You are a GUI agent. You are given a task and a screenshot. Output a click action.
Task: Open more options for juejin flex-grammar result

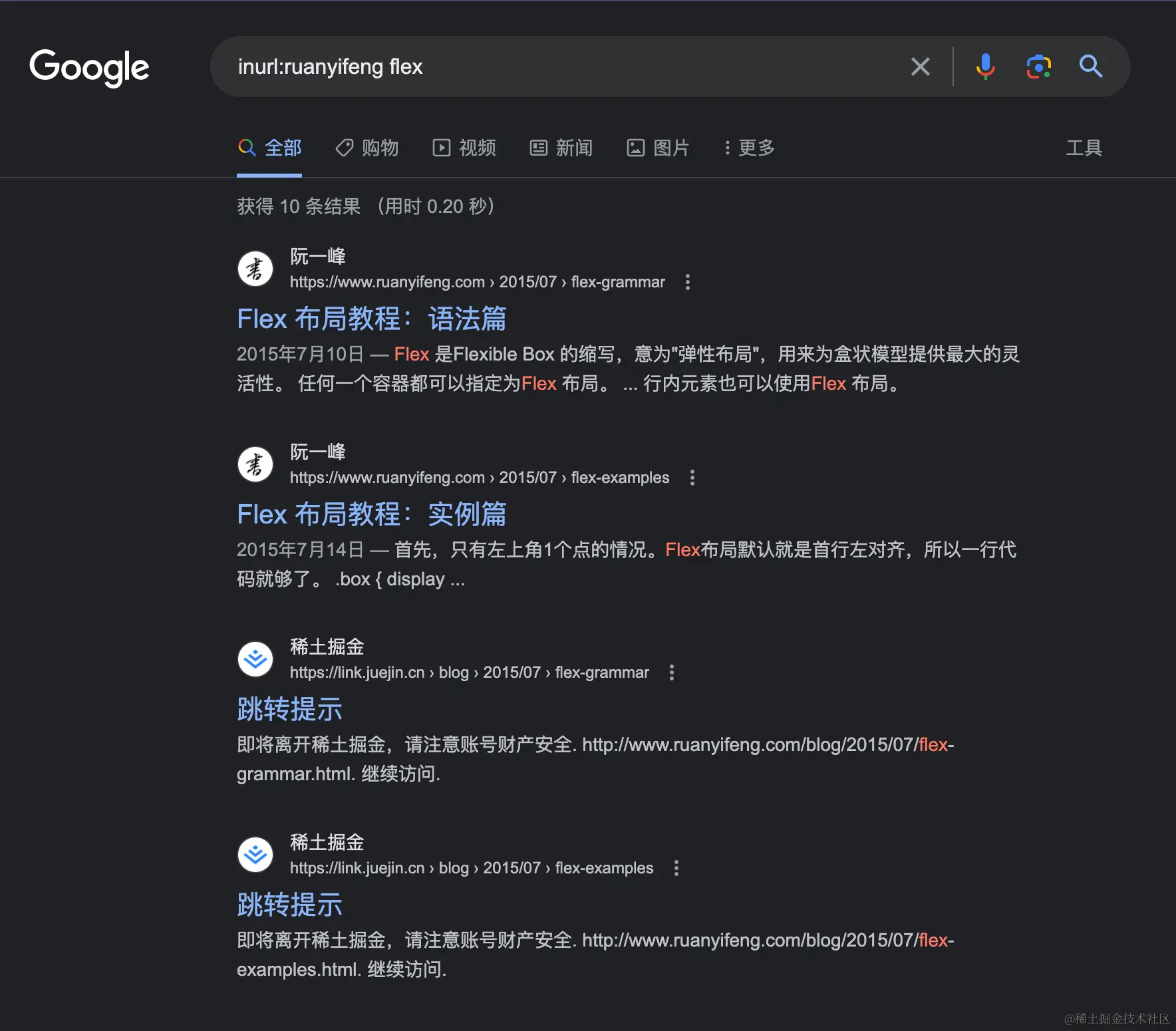pos(672,672)
